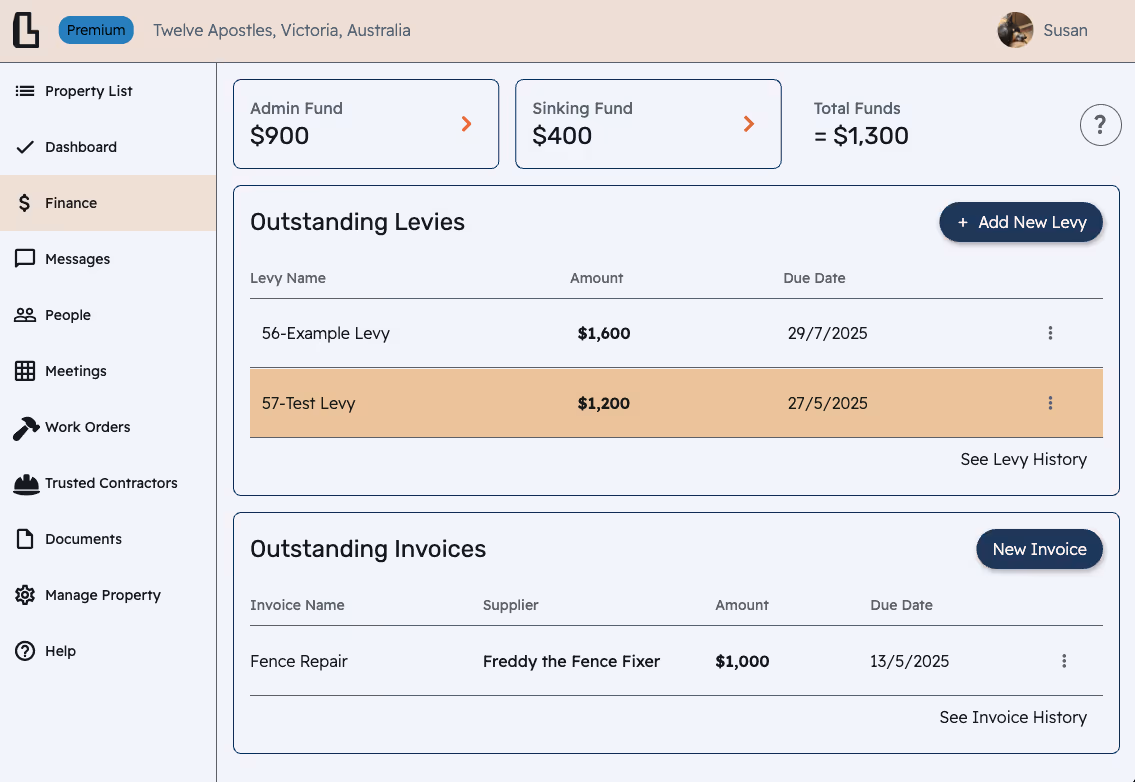
Task: Click due date 29/7/2025
Action: click(x=827, y=334)
